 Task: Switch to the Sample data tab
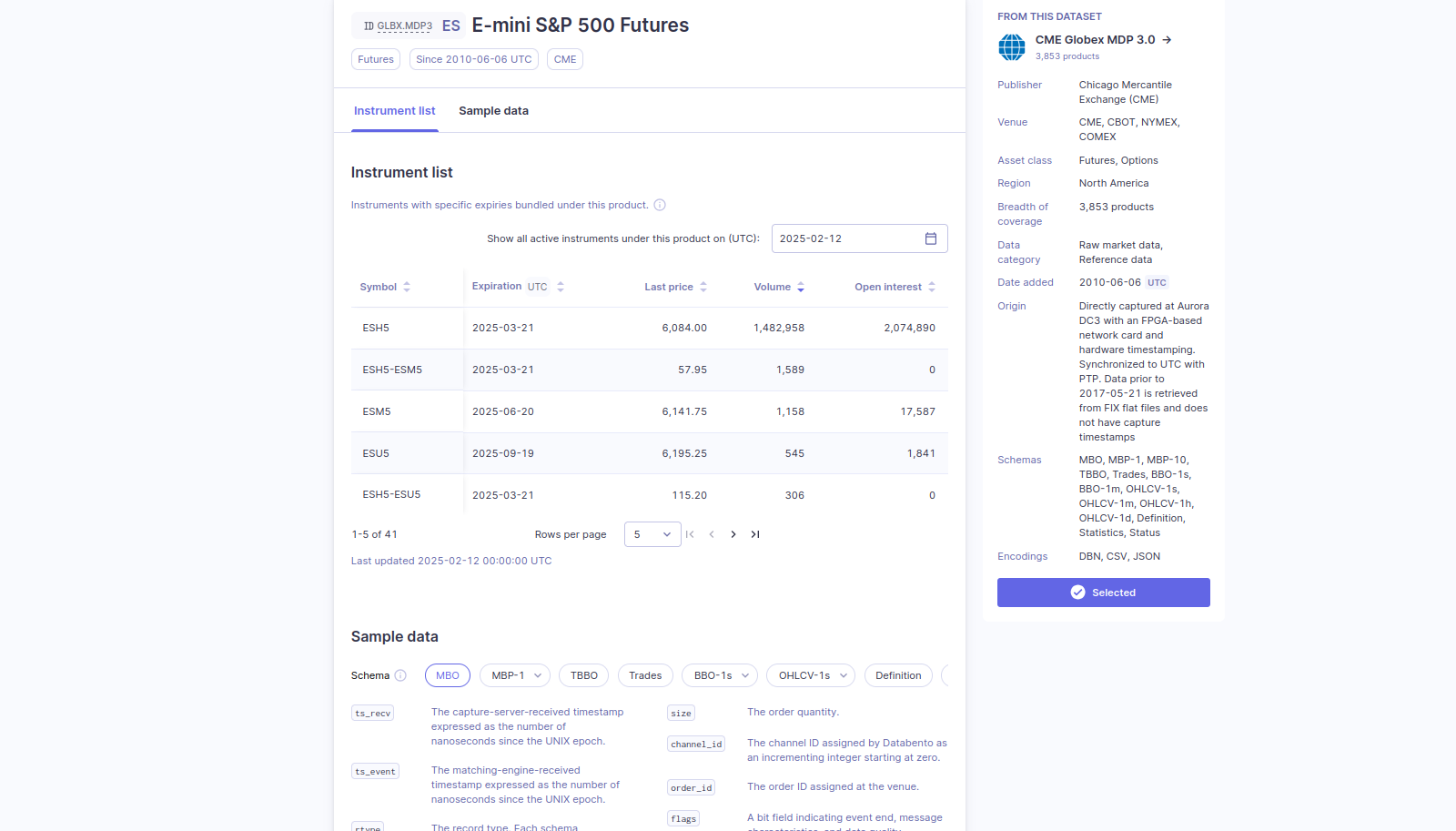pyautogui.click(x=493, y=111)
